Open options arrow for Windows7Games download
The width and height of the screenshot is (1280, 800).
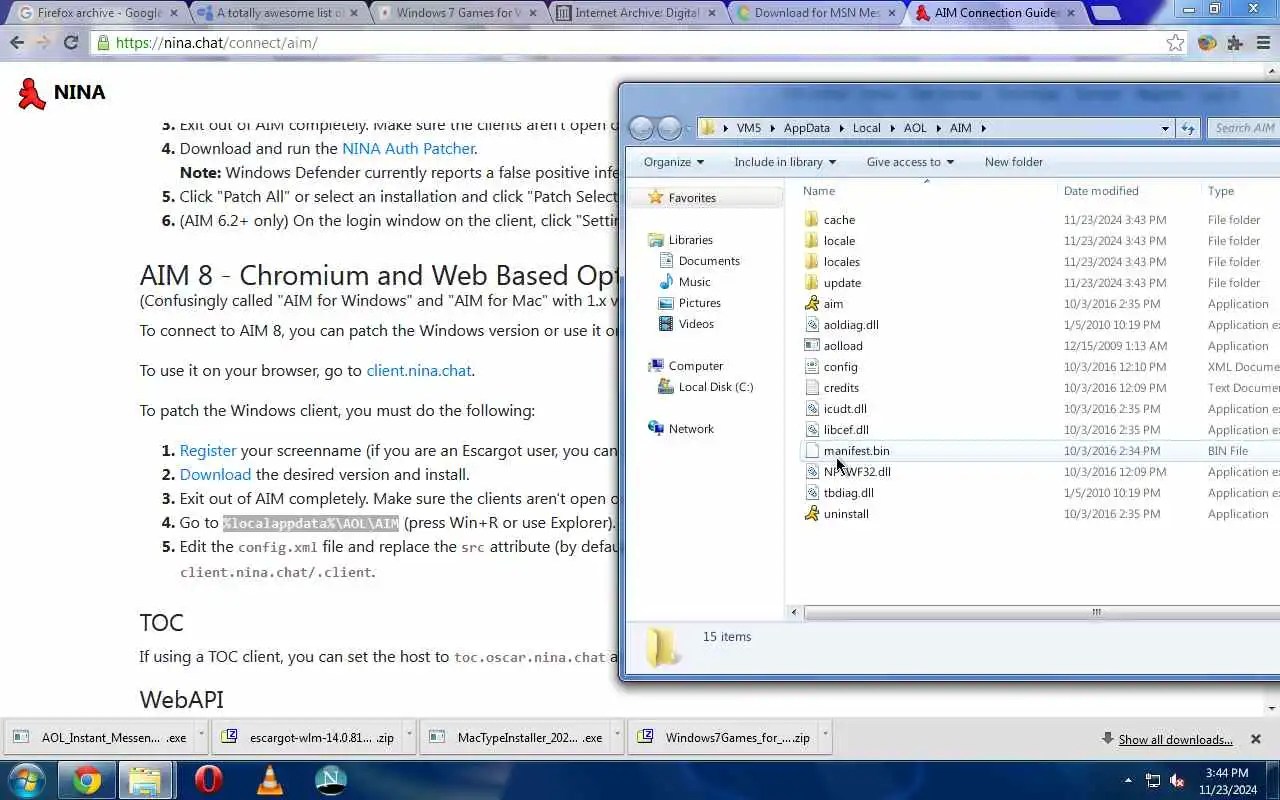click(x=825, y=737)
